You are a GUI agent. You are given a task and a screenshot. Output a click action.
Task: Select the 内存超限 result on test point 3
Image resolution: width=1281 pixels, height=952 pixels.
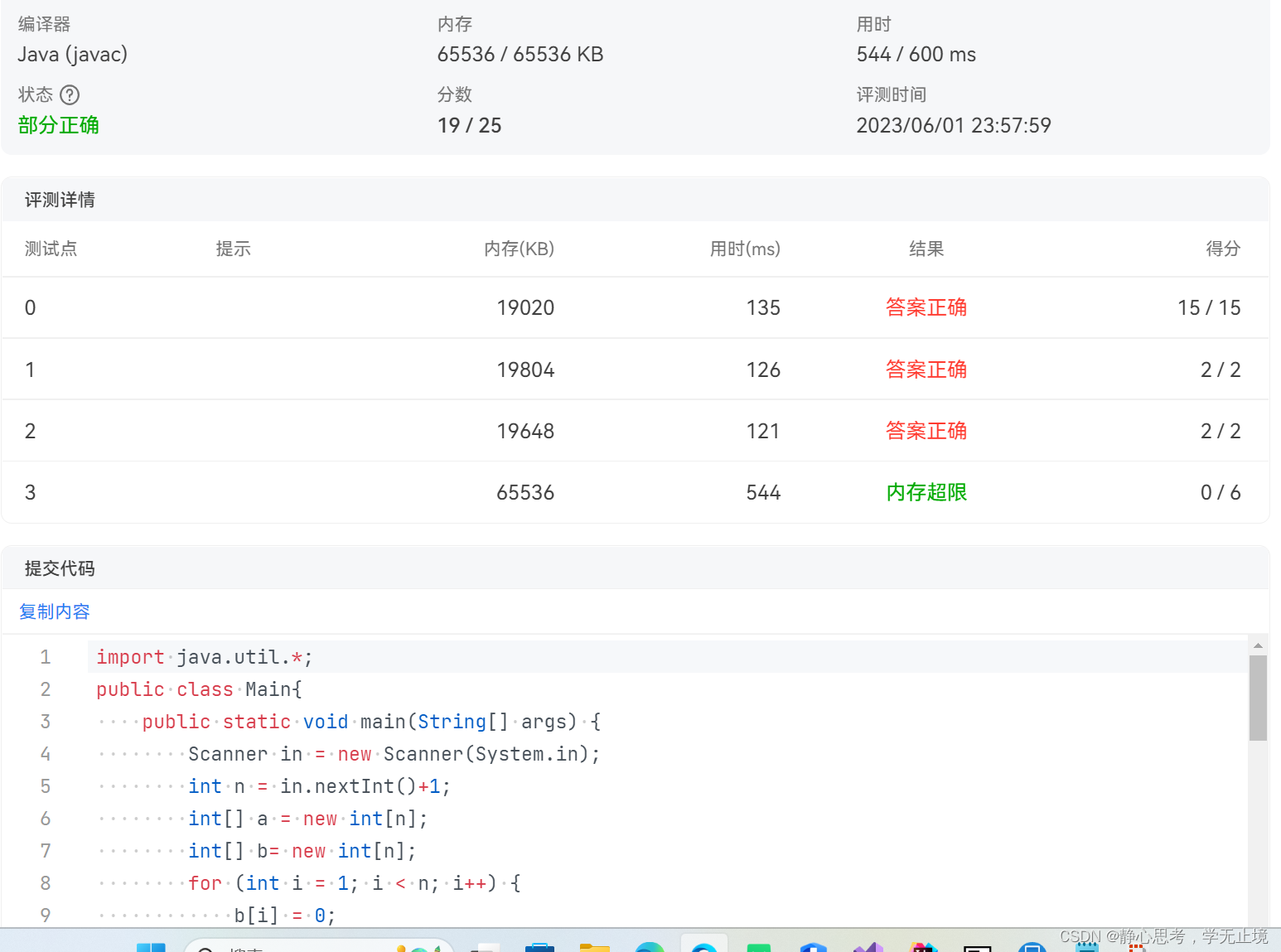click(x=926, y=492)
